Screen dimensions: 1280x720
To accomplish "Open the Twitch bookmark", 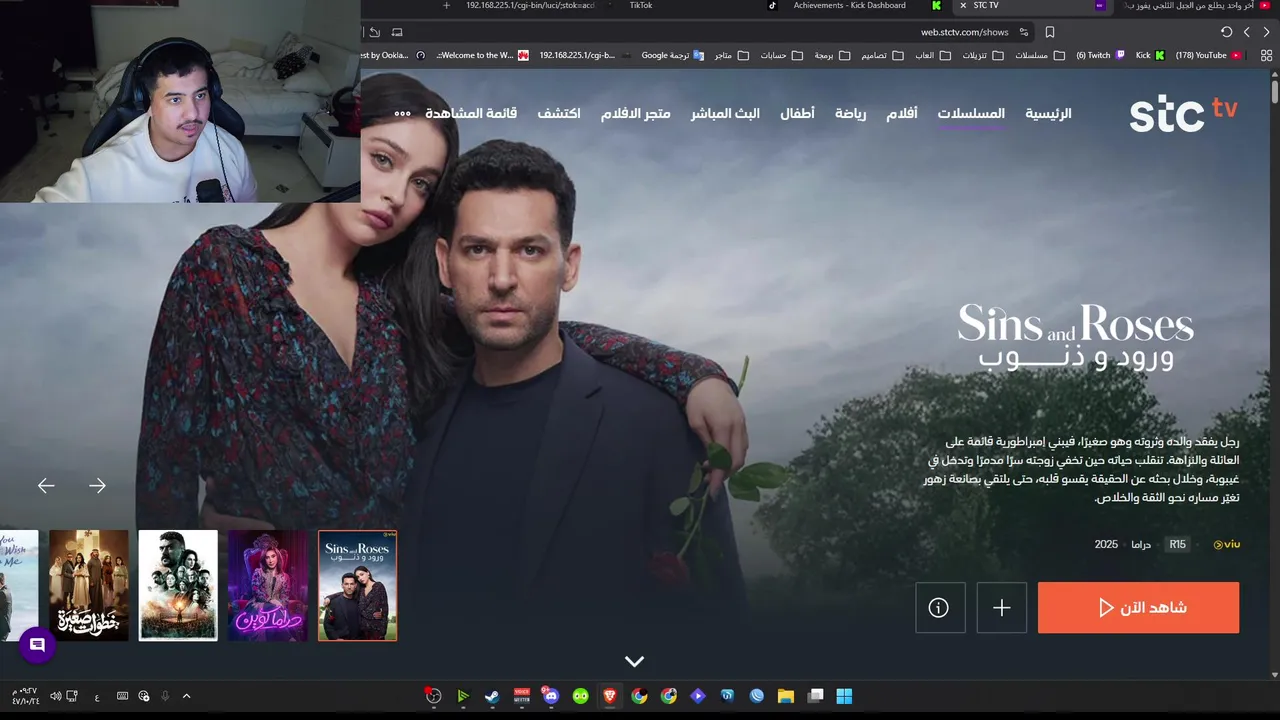I will click(x=1100, y=55).
